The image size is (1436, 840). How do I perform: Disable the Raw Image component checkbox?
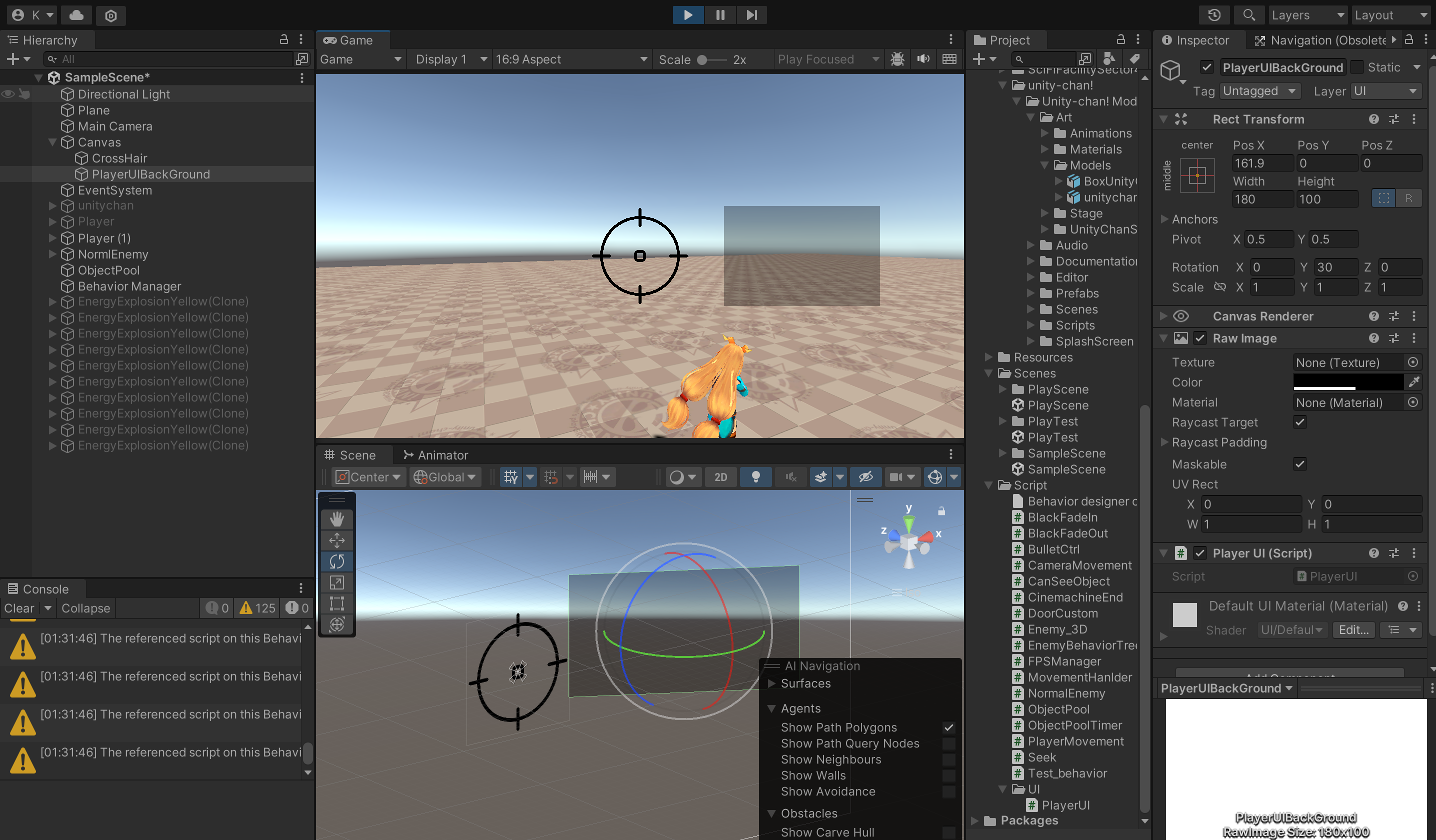[x=1200, y=338]
